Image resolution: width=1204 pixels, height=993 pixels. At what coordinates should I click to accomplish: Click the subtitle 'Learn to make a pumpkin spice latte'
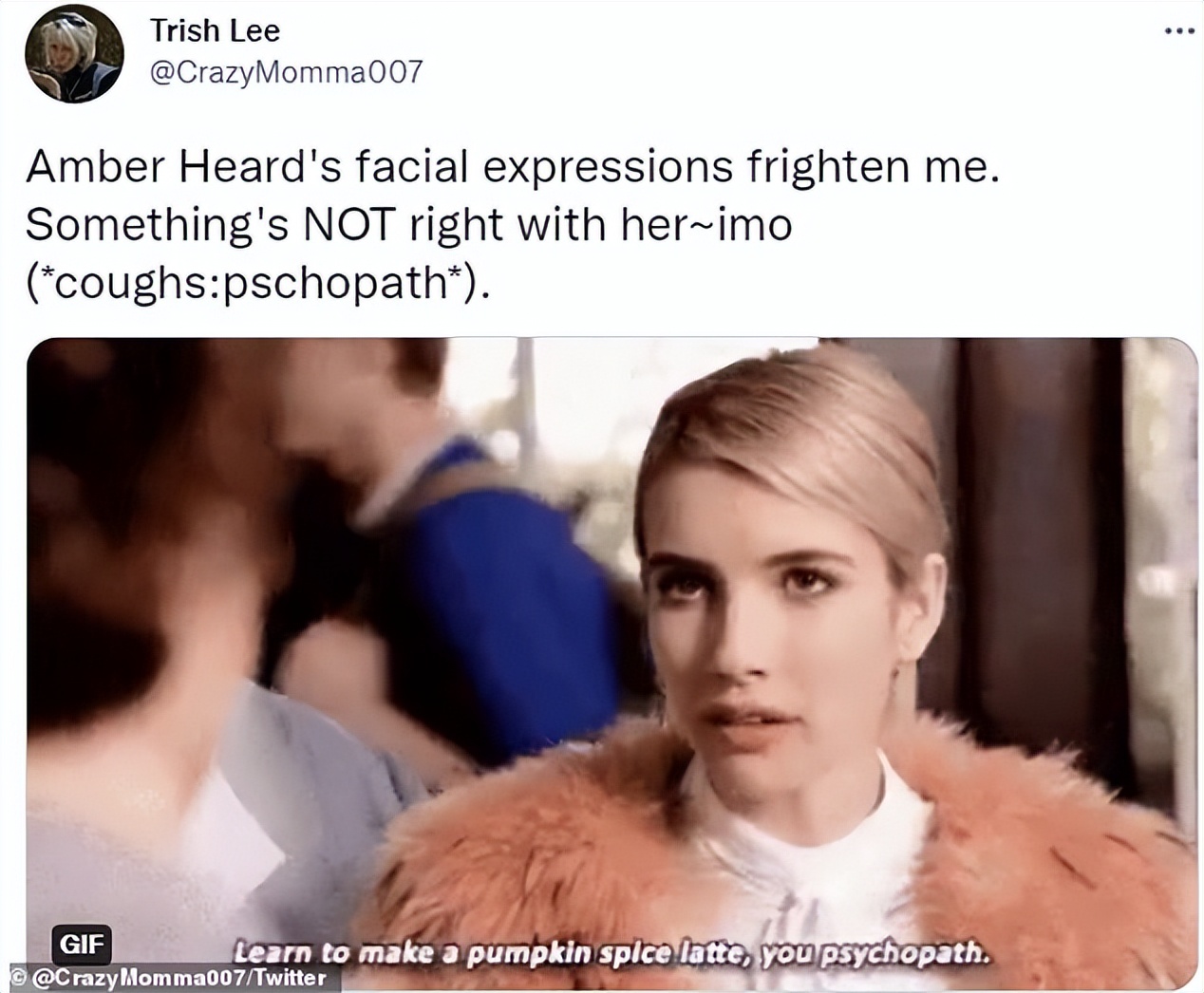coord(491,951)
